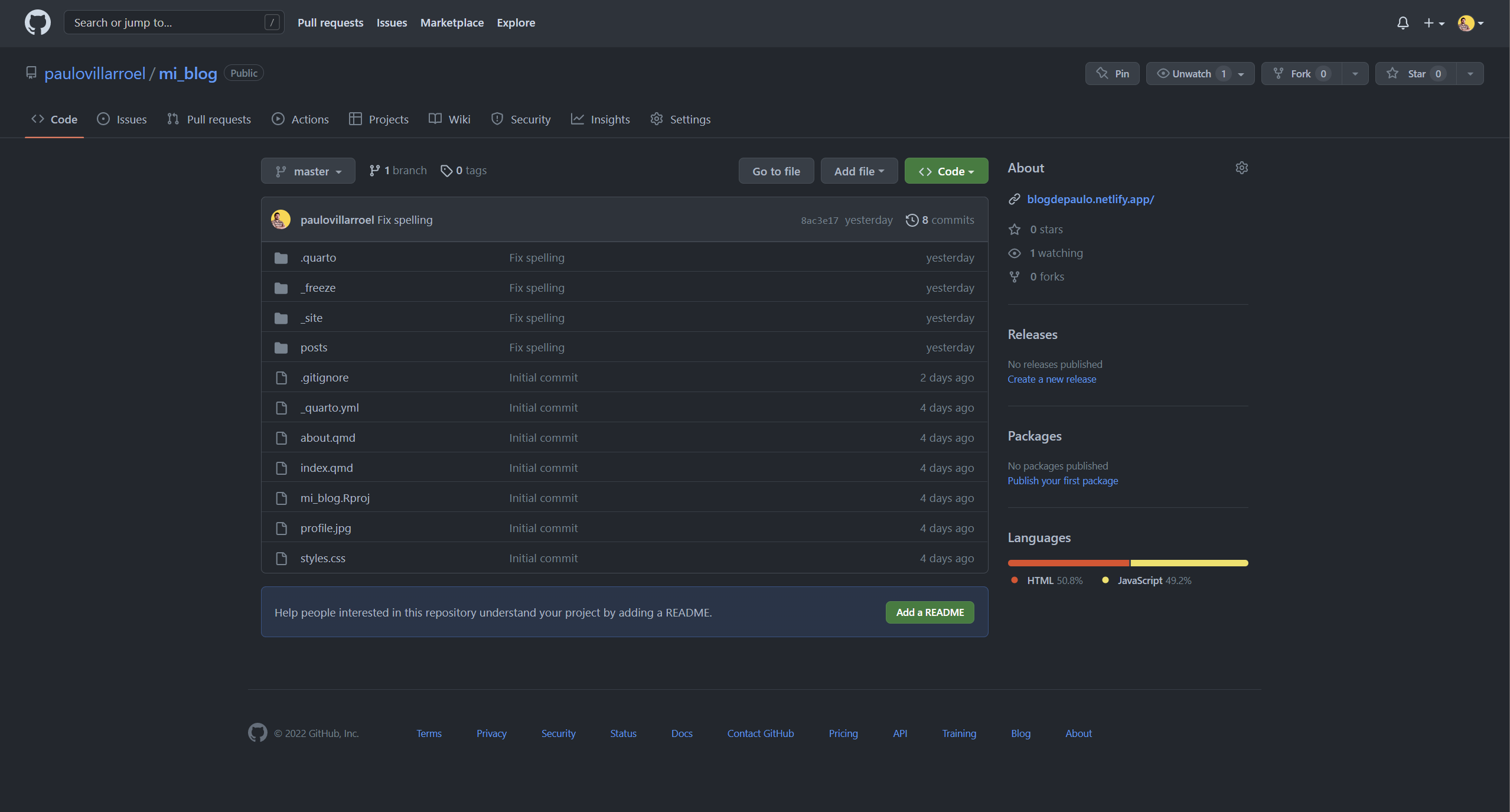
Task: Open the repository Security tab
Action: (521, 119)
